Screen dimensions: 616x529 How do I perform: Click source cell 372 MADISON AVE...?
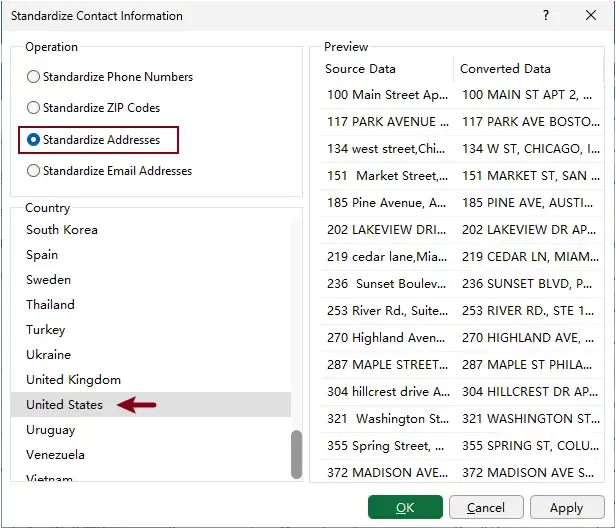click(x=387, y=472)
